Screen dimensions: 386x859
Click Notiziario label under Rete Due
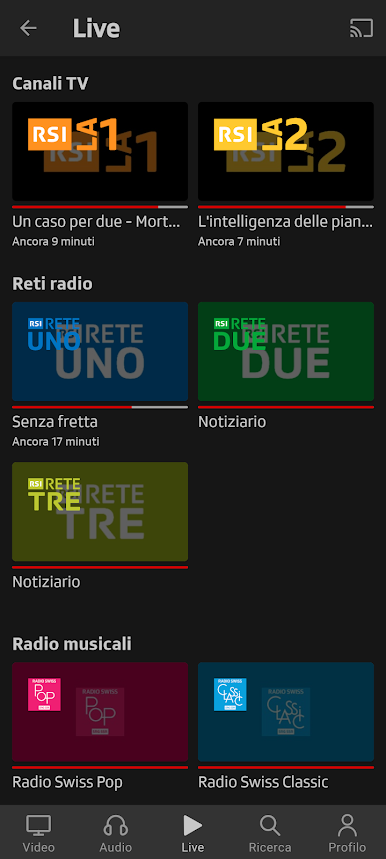232,422
